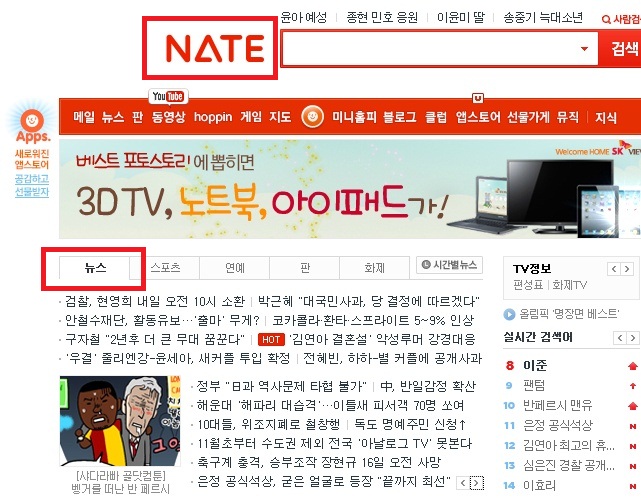Screen dimensions: 641x498
Task: Go to next news headline page
Action: click(x=476, y=483)
